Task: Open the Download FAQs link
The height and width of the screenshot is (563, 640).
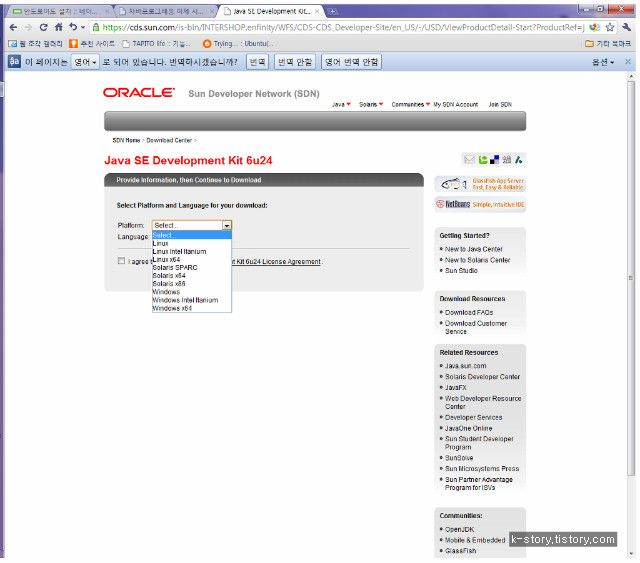Action: click(469, 312)
